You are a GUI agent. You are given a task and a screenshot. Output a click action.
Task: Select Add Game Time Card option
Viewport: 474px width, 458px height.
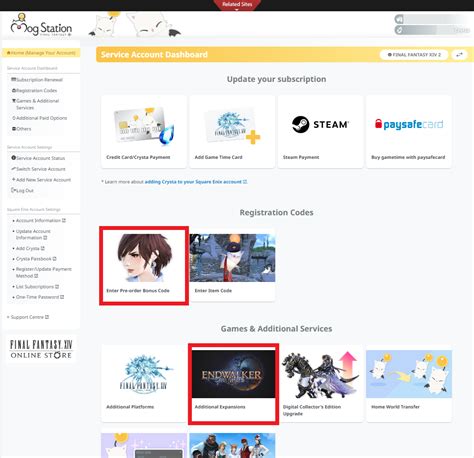click(232, 132)
